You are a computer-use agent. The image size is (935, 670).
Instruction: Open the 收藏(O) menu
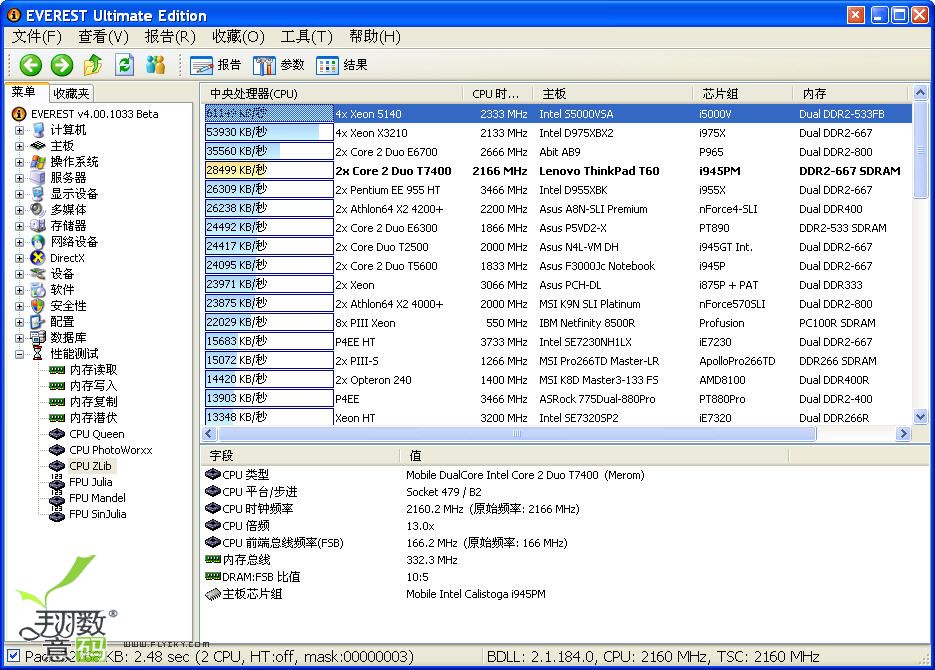[x=238, y=37]
